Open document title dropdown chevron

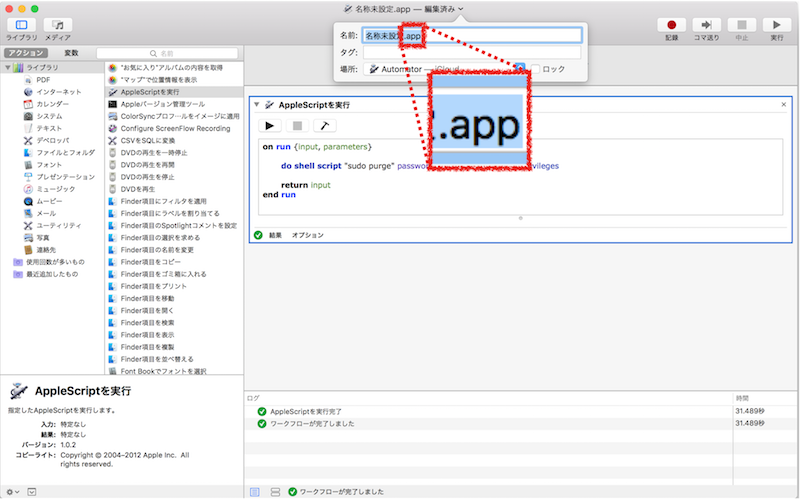pyautogui.click(x=461, y=9)
